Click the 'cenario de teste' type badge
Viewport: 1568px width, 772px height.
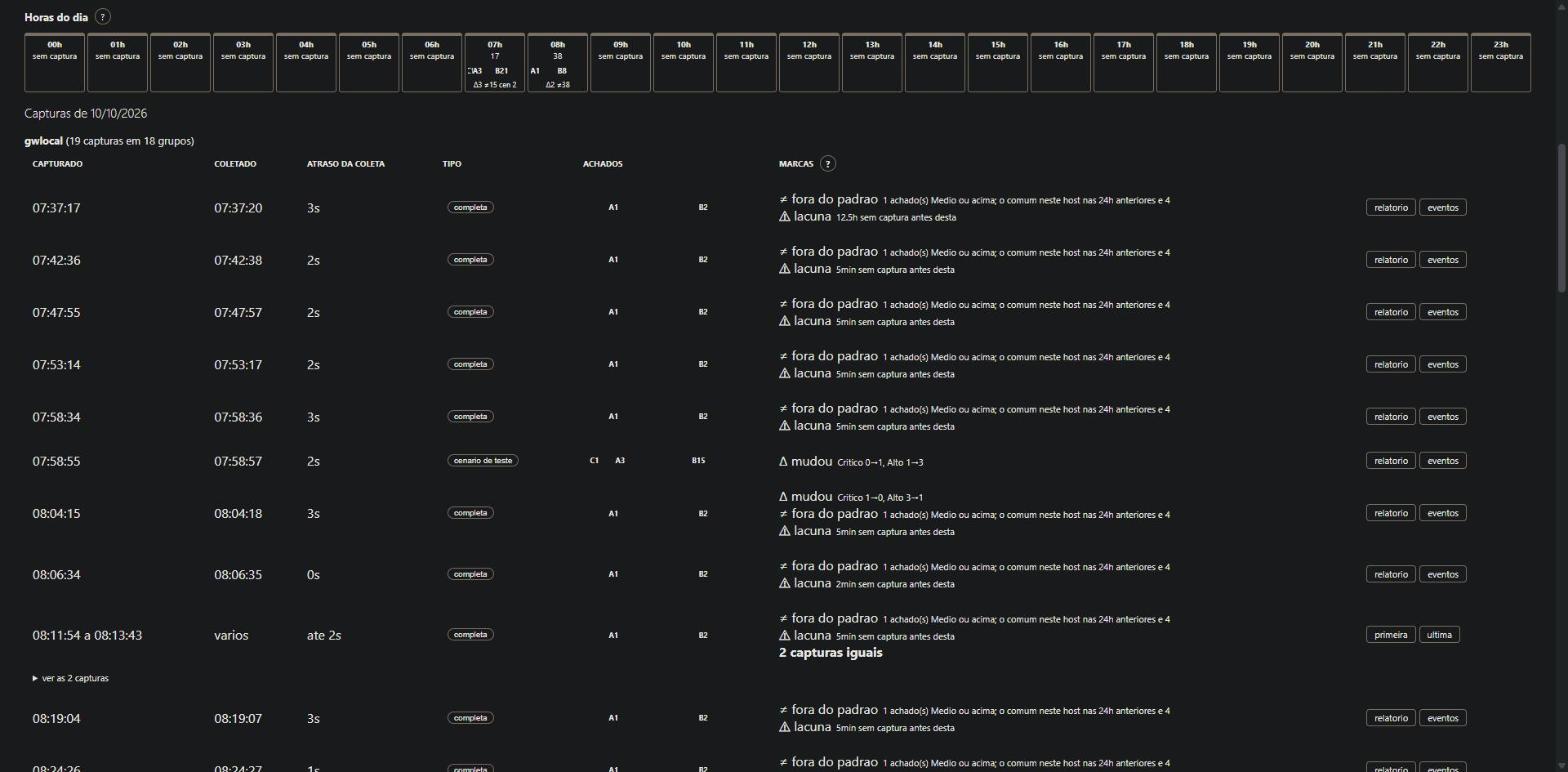(x=483, y=461)
